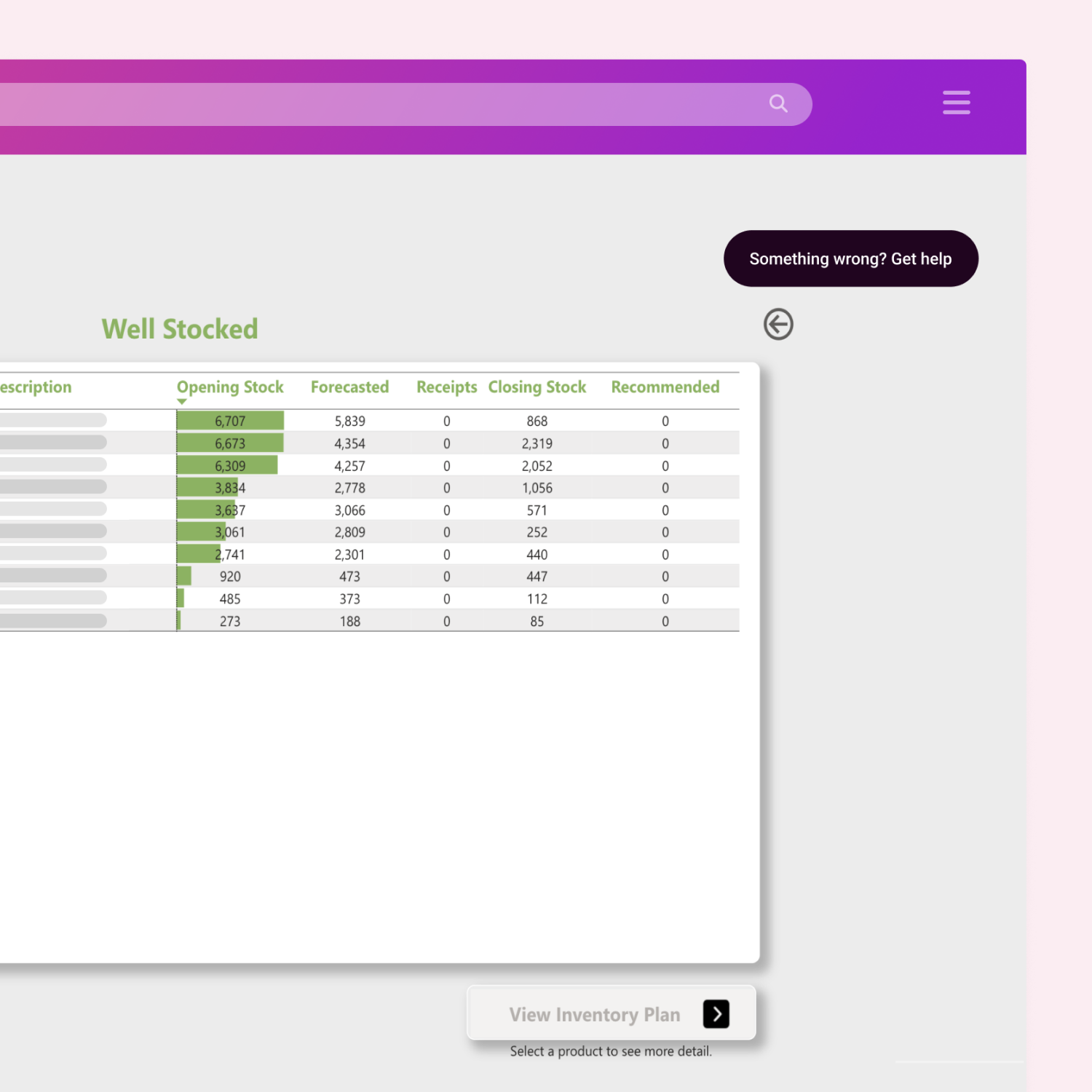Image resolution: width=1092 pixels, height=1092 pixels.
Task: Click the Well Stocked heading
Action: click(180, 329)
